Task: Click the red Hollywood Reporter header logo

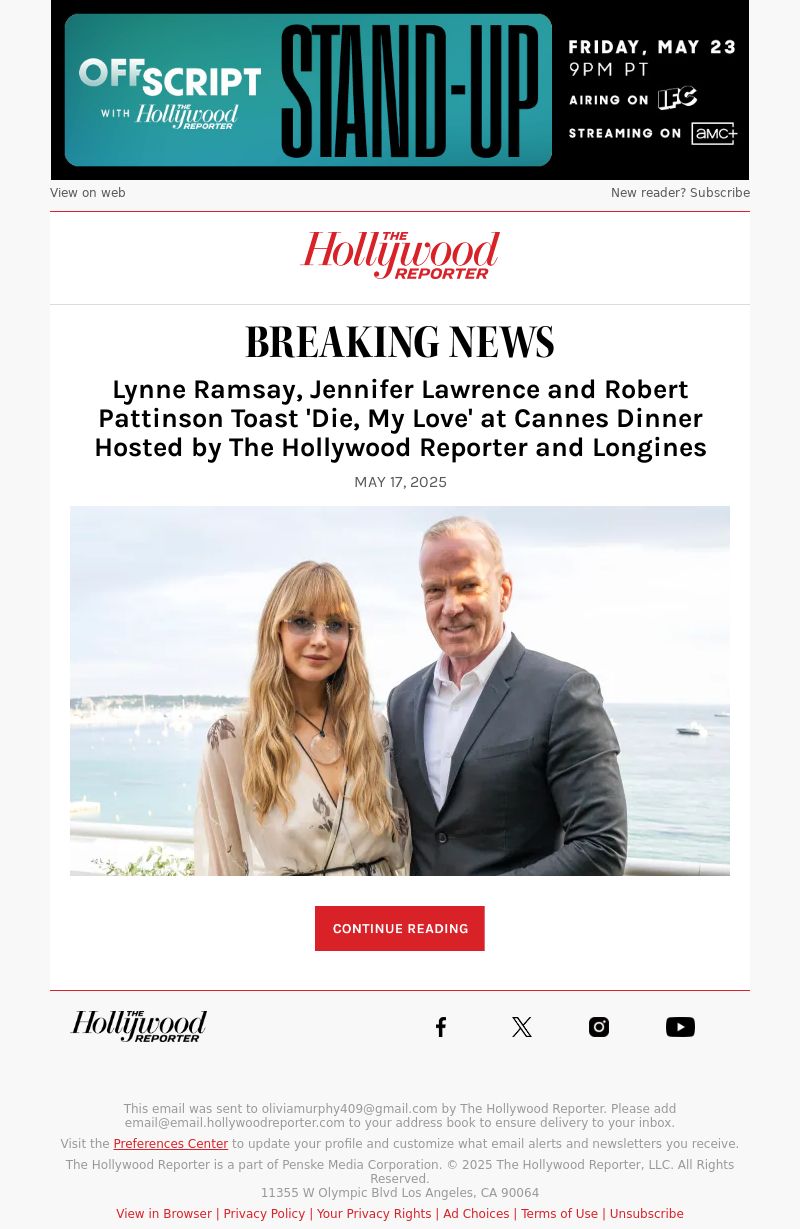Action: point(400,255)
